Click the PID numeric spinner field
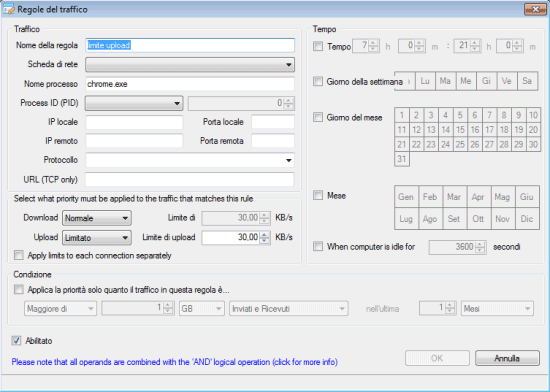Viewport: 550px width, 392px height. [x=241, y=103]
